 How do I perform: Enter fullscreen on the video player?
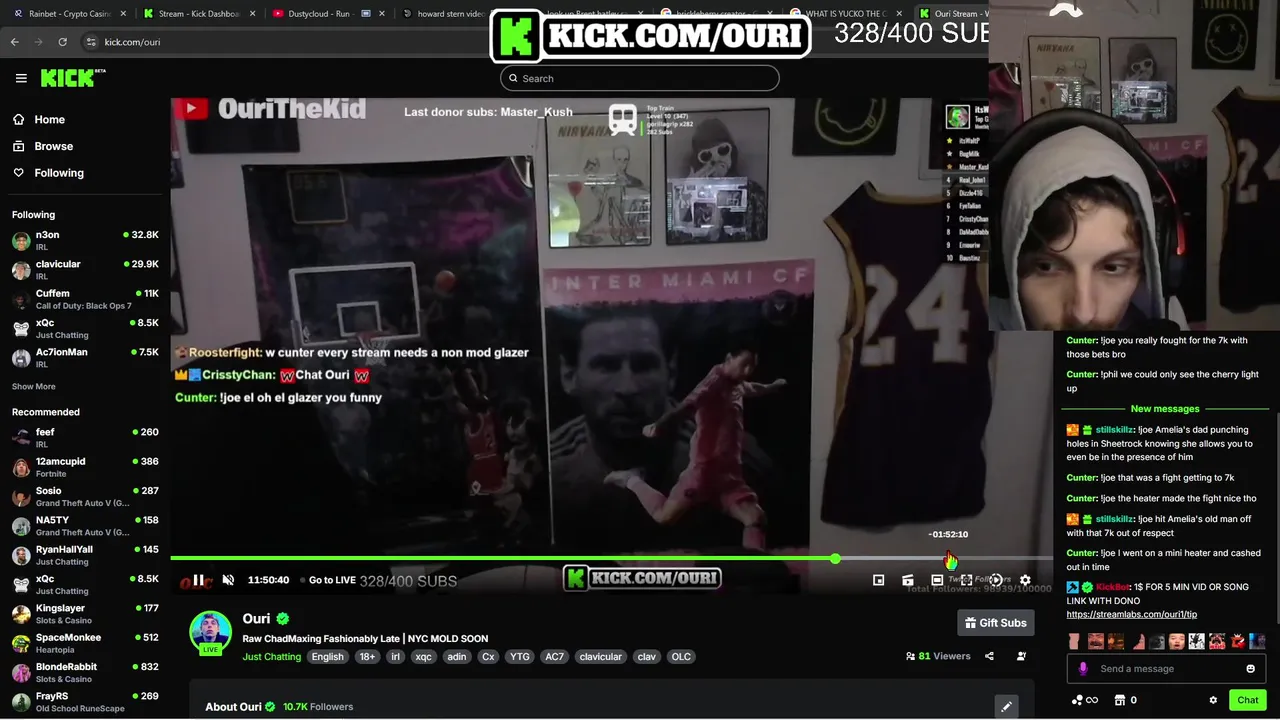(x=966, y=580)
